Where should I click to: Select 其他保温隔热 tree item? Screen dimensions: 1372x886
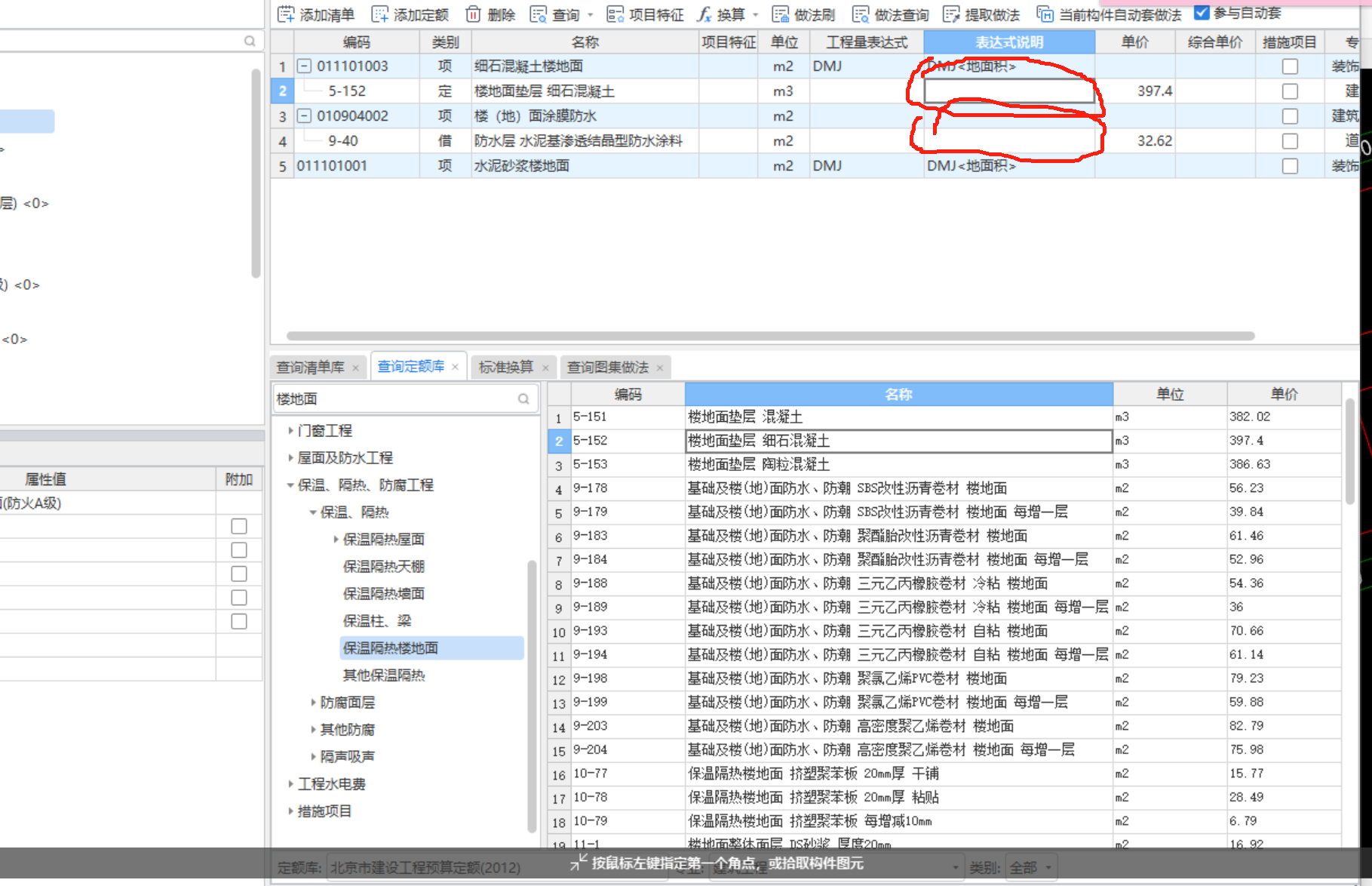tap(384, 675)
